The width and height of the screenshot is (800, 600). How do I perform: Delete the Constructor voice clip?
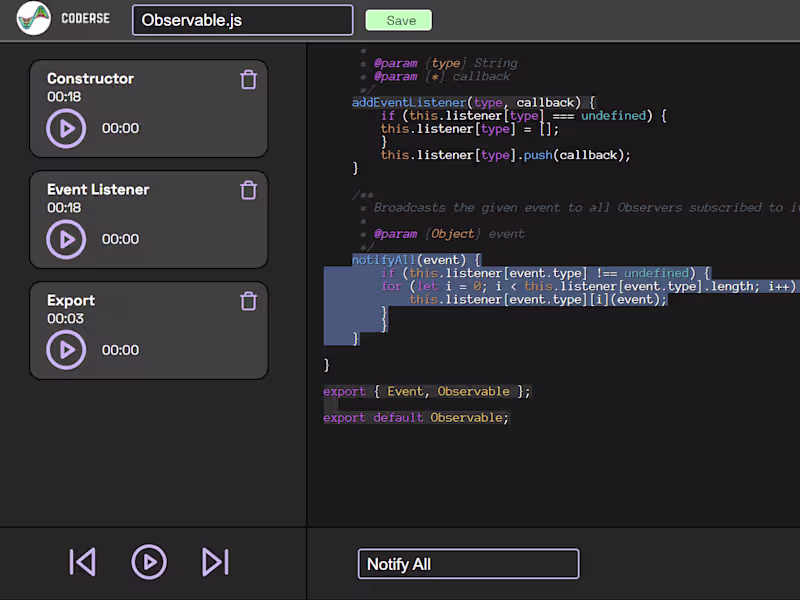248,79
